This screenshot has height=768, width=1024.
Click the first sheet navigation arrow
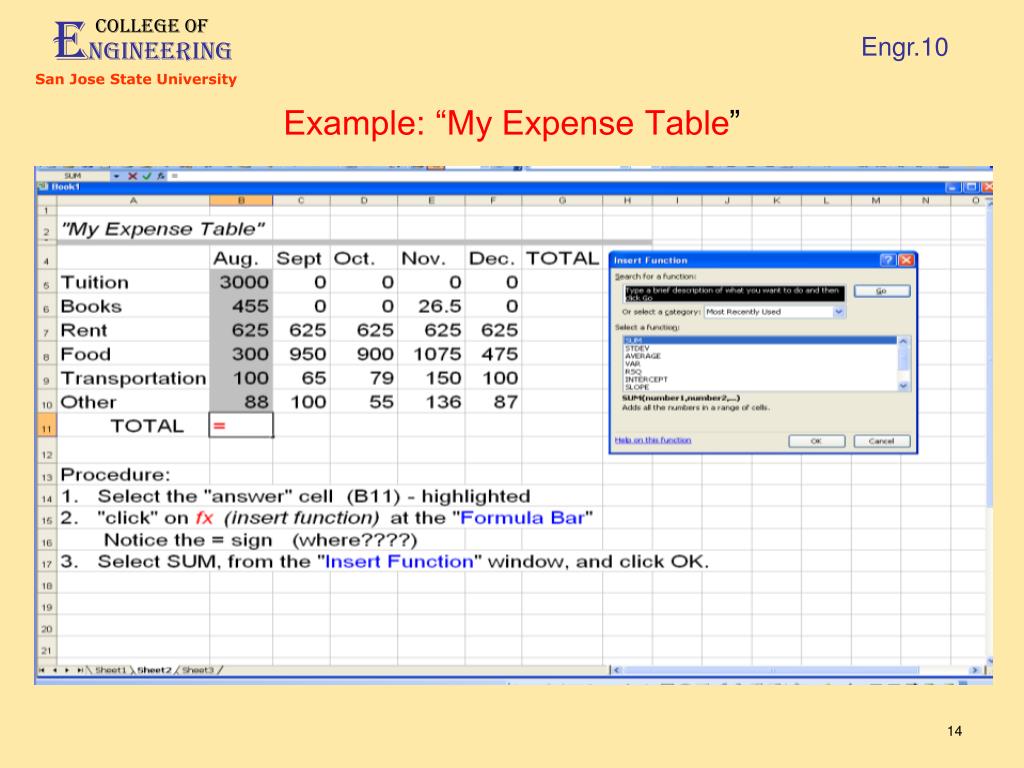click(x=42, y=670)
